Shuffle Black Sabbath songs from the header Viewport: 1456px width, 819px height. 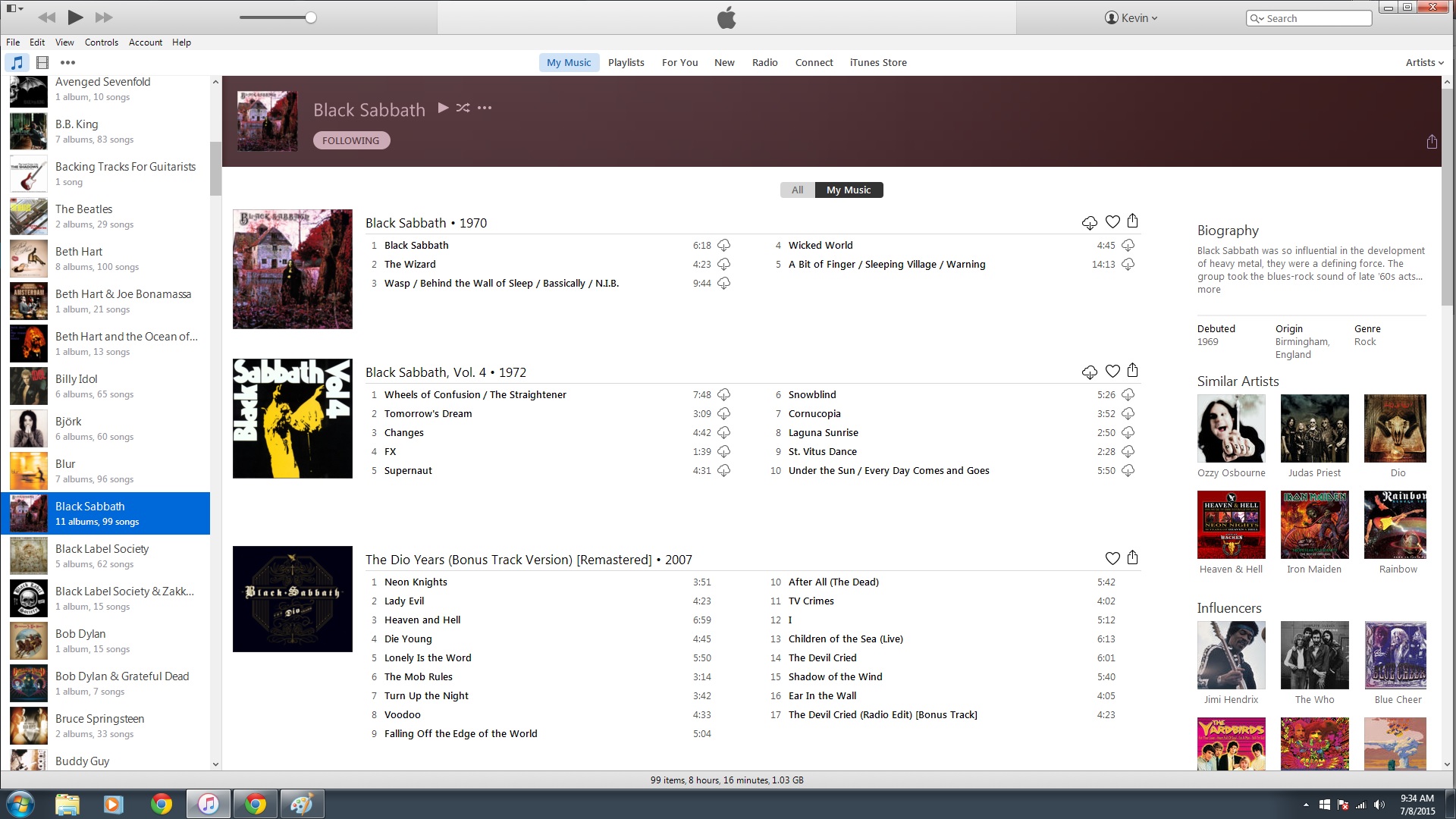click(x=463, y=108)
